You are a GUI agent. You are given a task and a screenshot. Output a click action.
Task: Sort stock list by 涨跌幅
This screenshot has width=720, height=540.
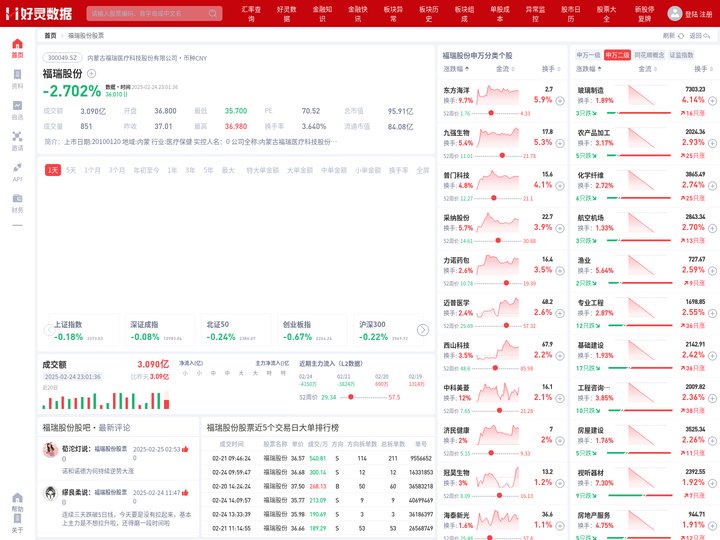456,69
